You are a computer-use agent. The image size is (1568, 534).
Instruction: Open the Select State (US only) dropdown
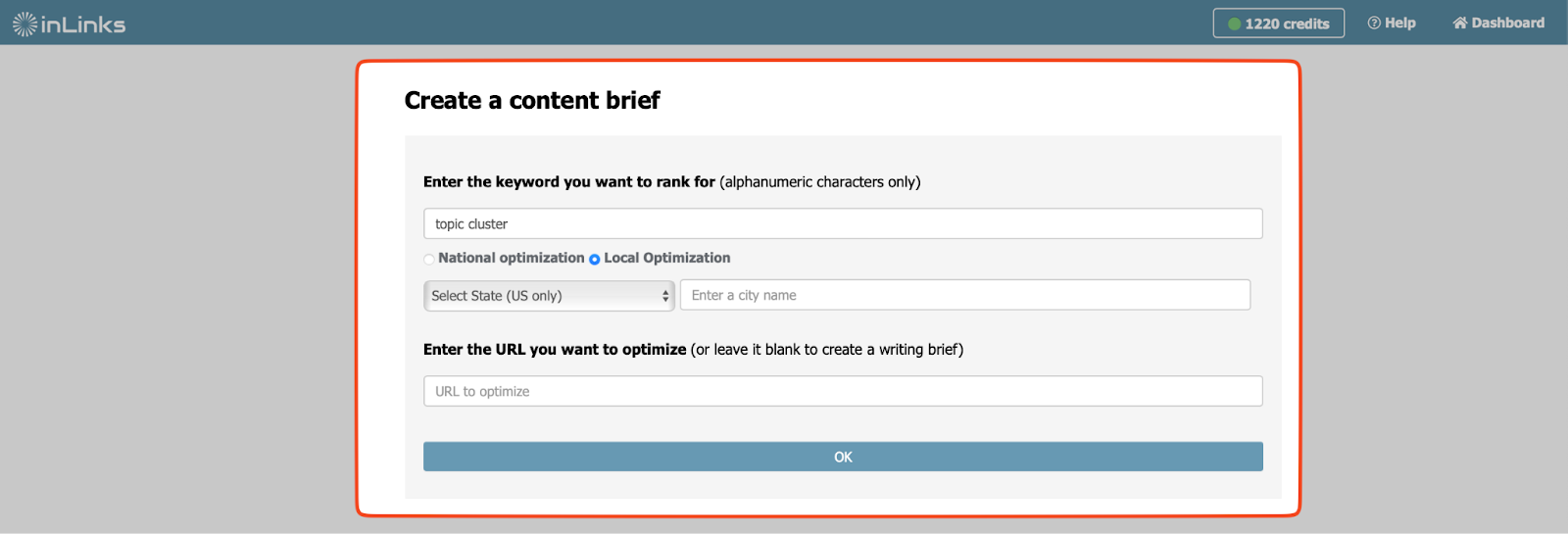(x=549, y=296)
